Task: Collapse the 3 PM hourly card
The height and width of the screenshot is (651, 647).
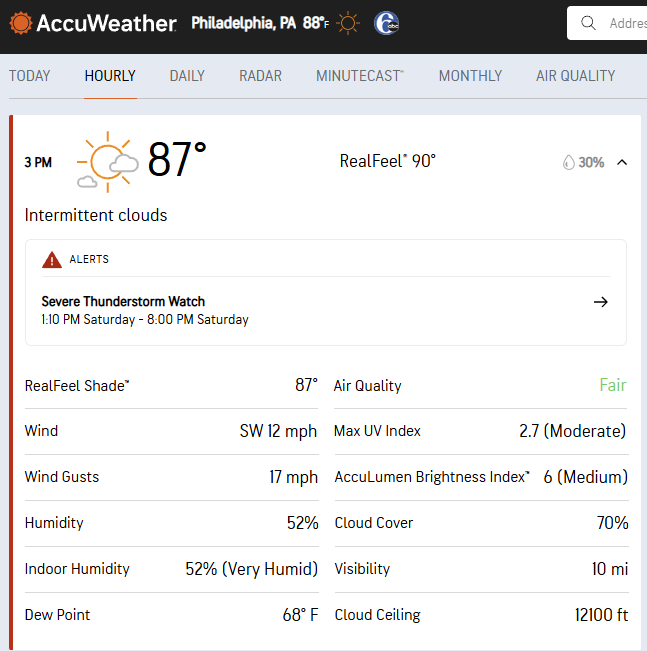Action: coord(622,162)
